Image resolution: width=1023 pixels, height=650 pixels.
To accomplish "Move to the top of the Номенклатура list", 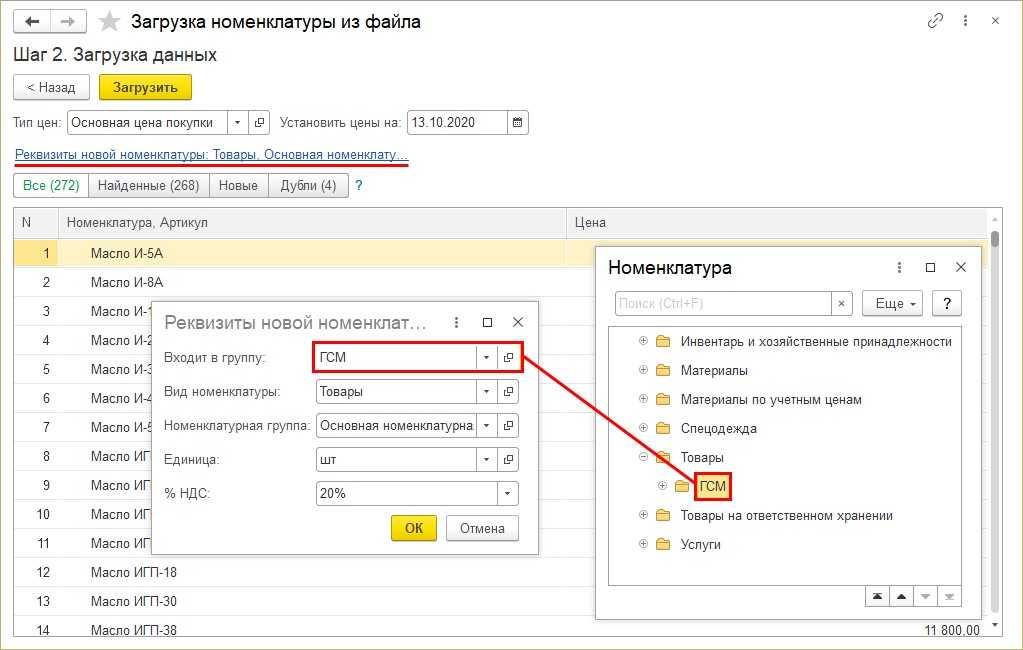I will 877,596.
